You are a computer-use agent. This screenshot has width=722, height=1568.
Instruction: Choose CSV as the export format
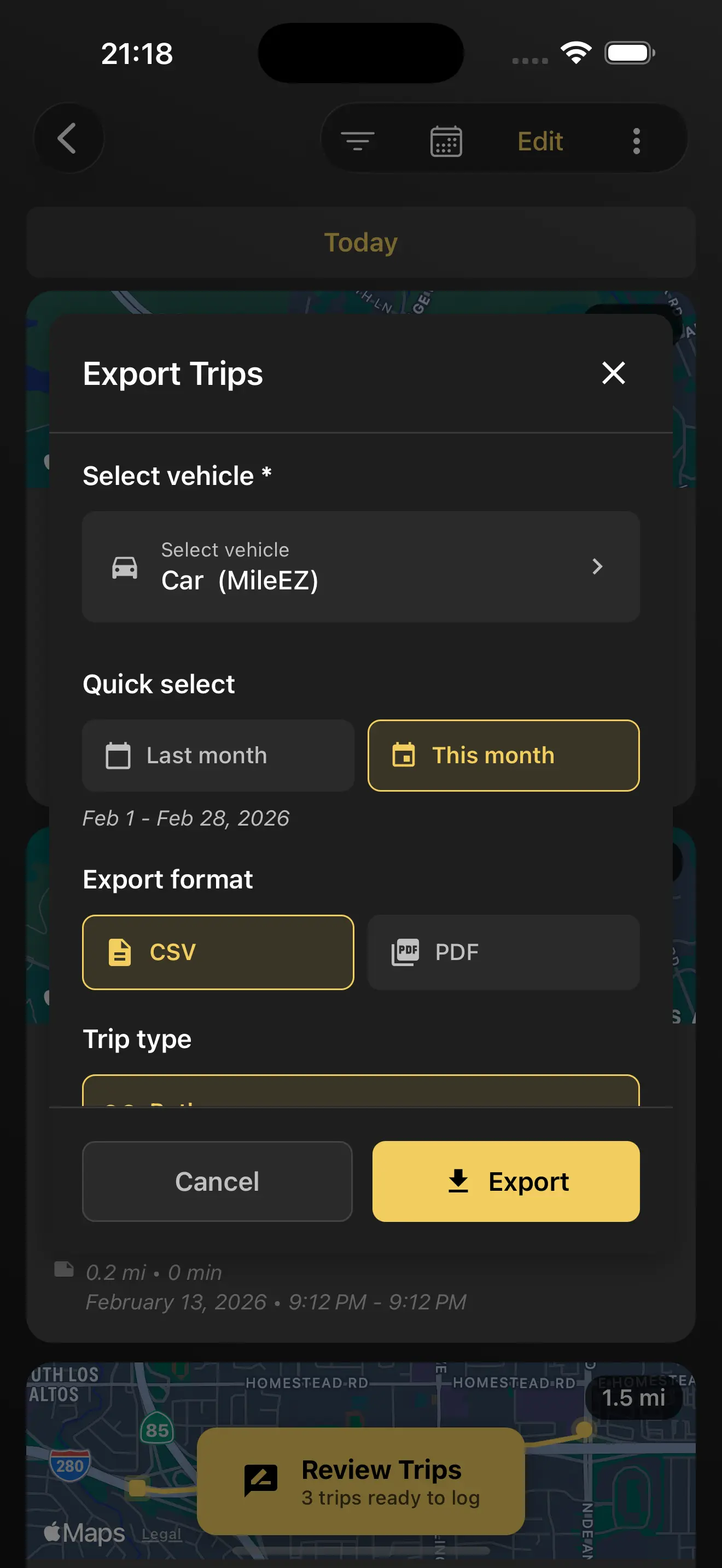tap(218, 952)
